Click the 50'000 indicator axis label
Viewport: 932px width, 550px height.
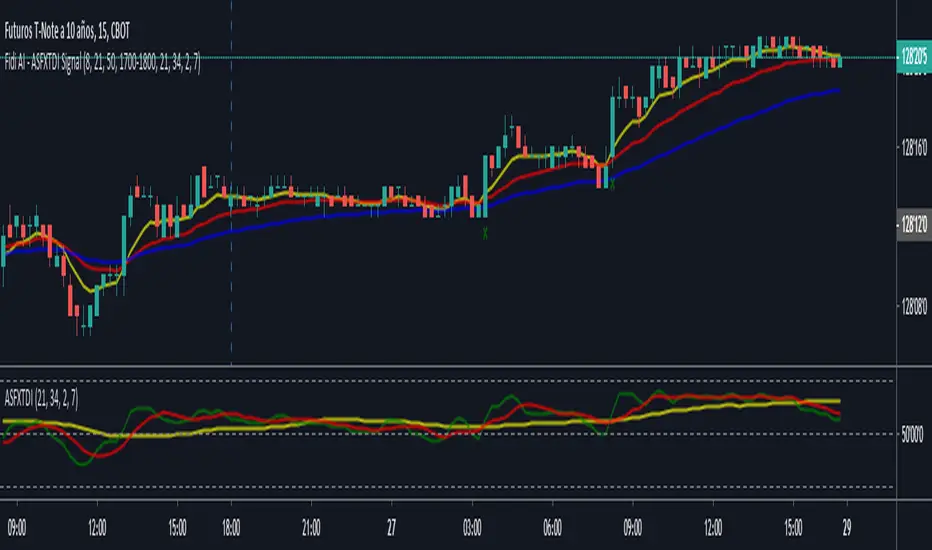click(x=912, y=435)
